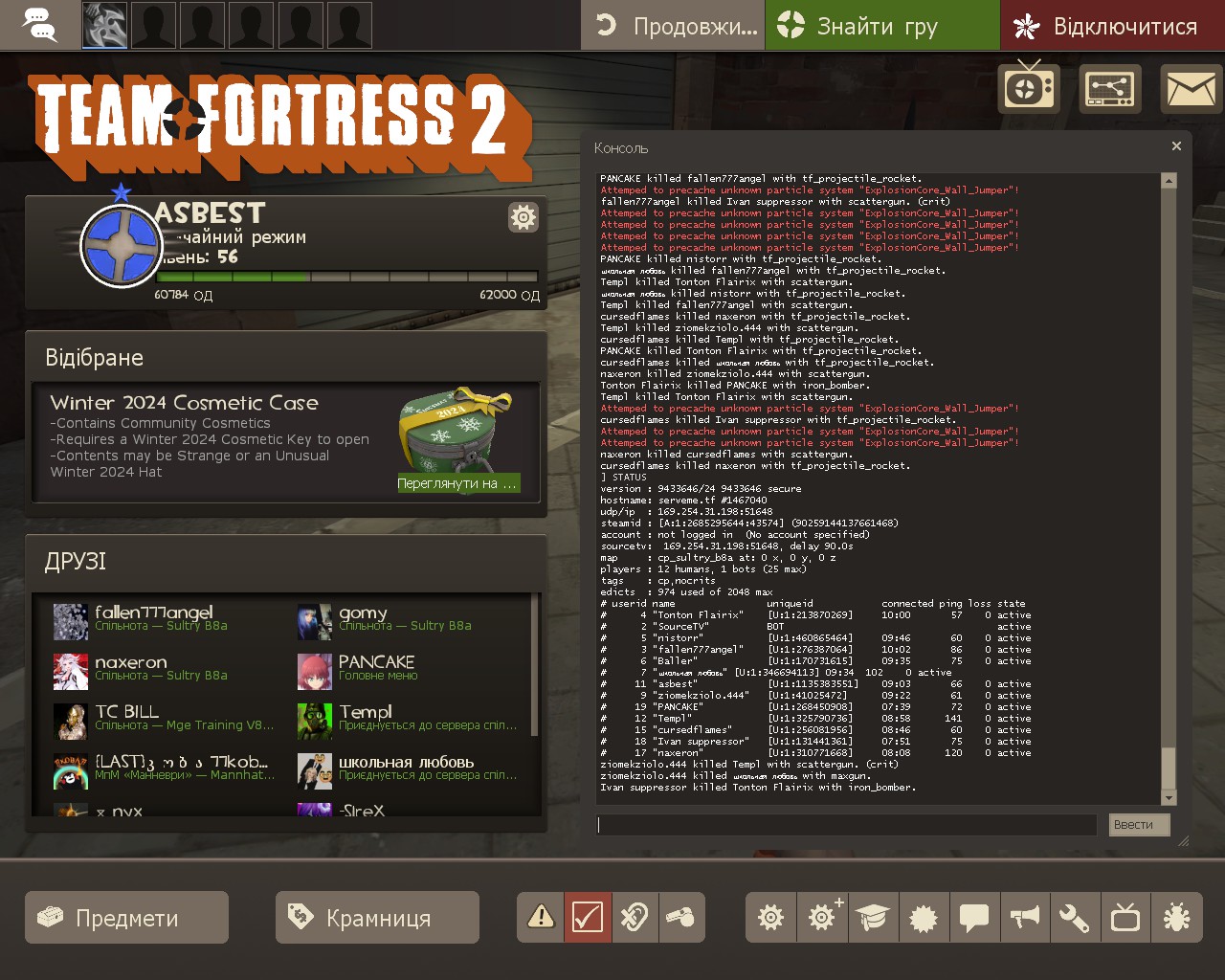This screenshot has width=1225, height=980.
Task: Open training via graduation cap icon
Action: click(873, 918)
